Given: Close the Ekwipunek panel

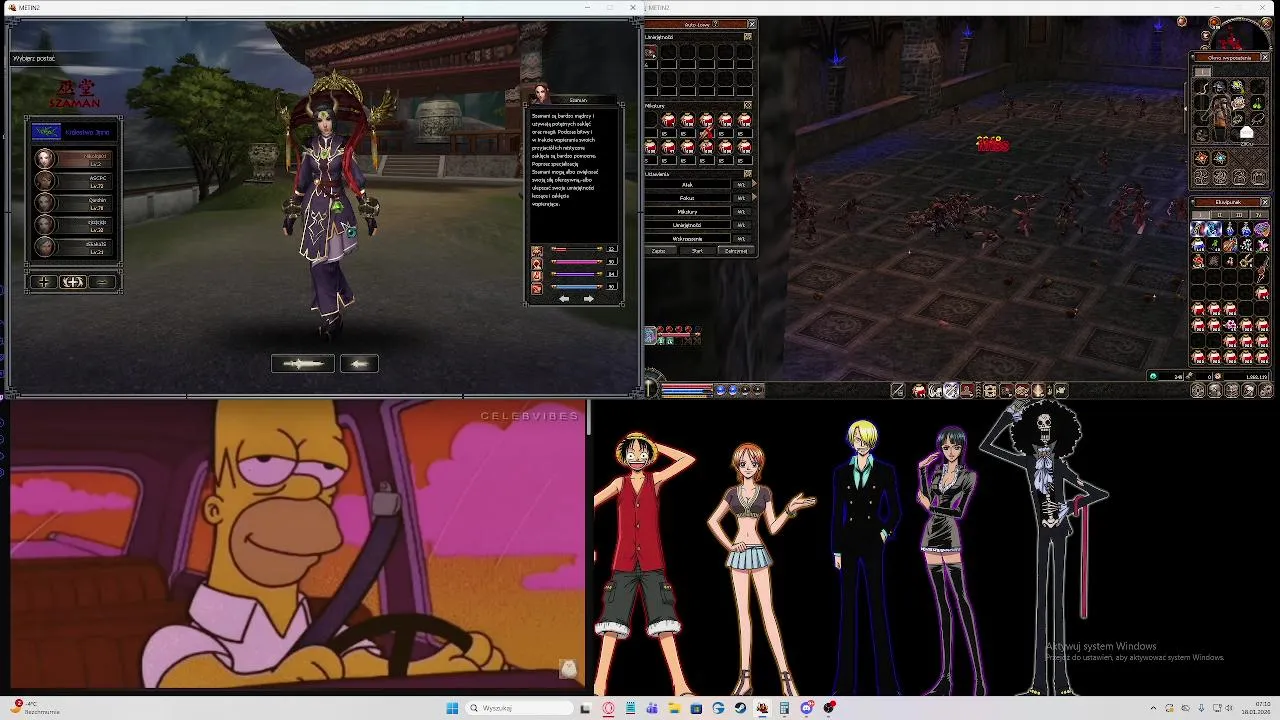Looking at the screenshot, I should click(1265, 202).
